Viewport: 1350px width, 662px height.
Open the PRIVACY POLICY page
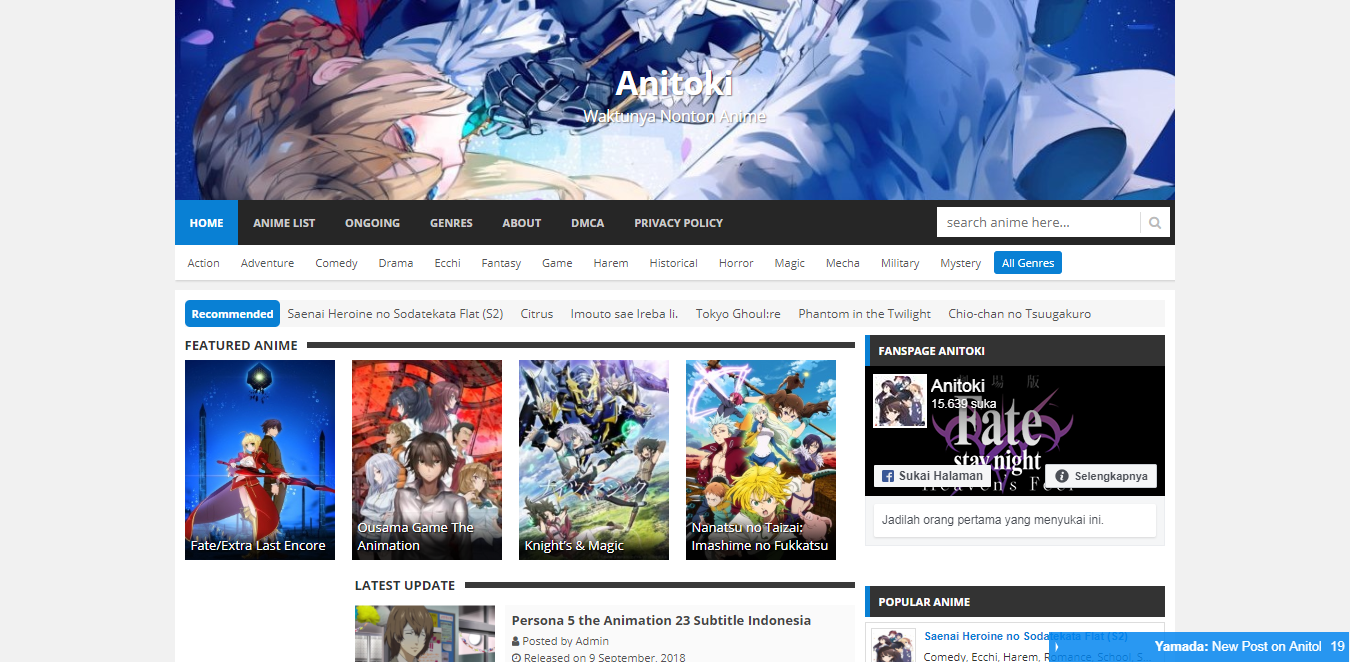pos(678,223)
